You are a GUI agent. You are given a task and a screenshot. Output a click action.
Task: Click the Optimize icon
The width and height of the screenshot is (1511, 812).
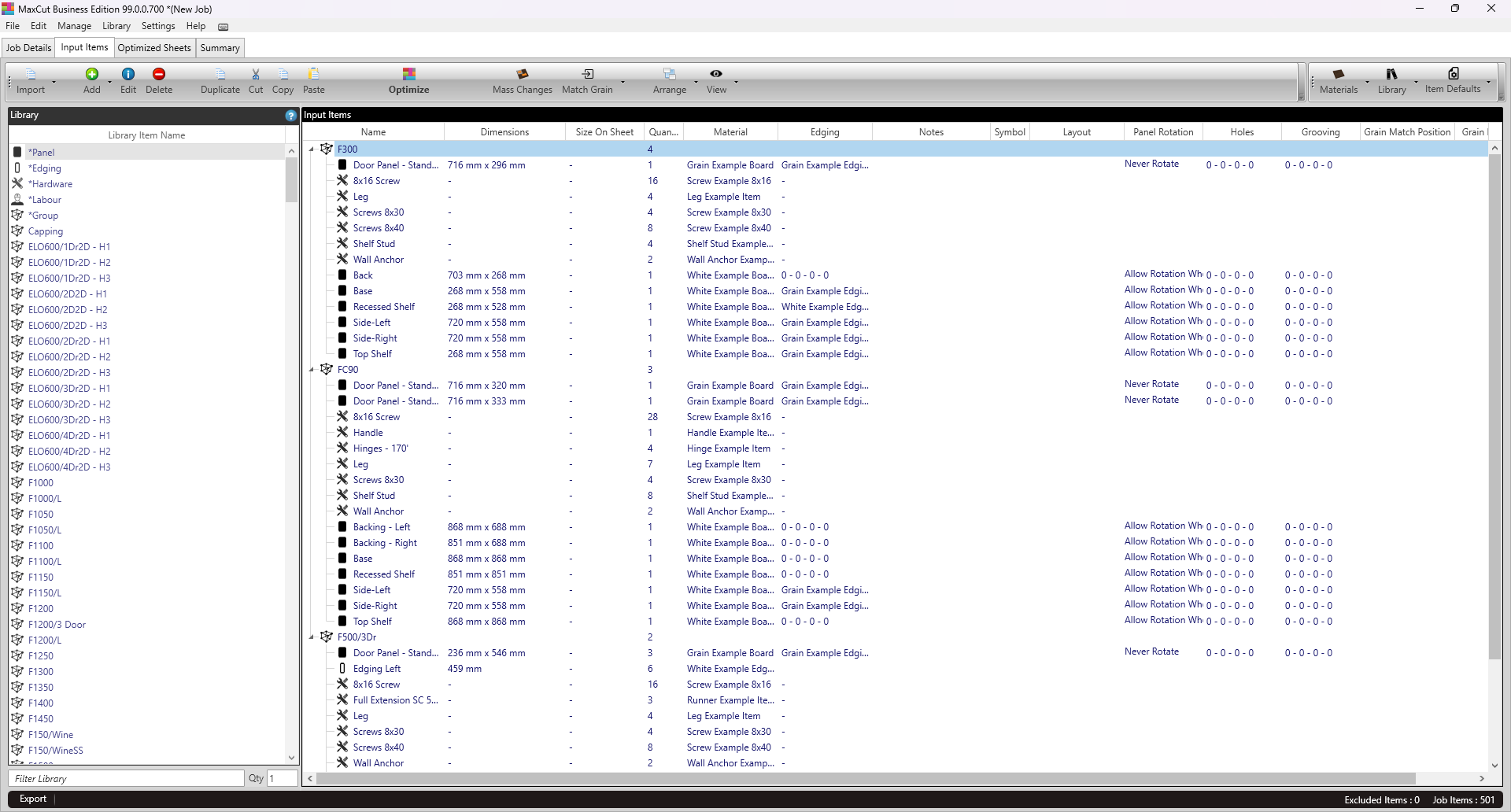coord(409,74)
